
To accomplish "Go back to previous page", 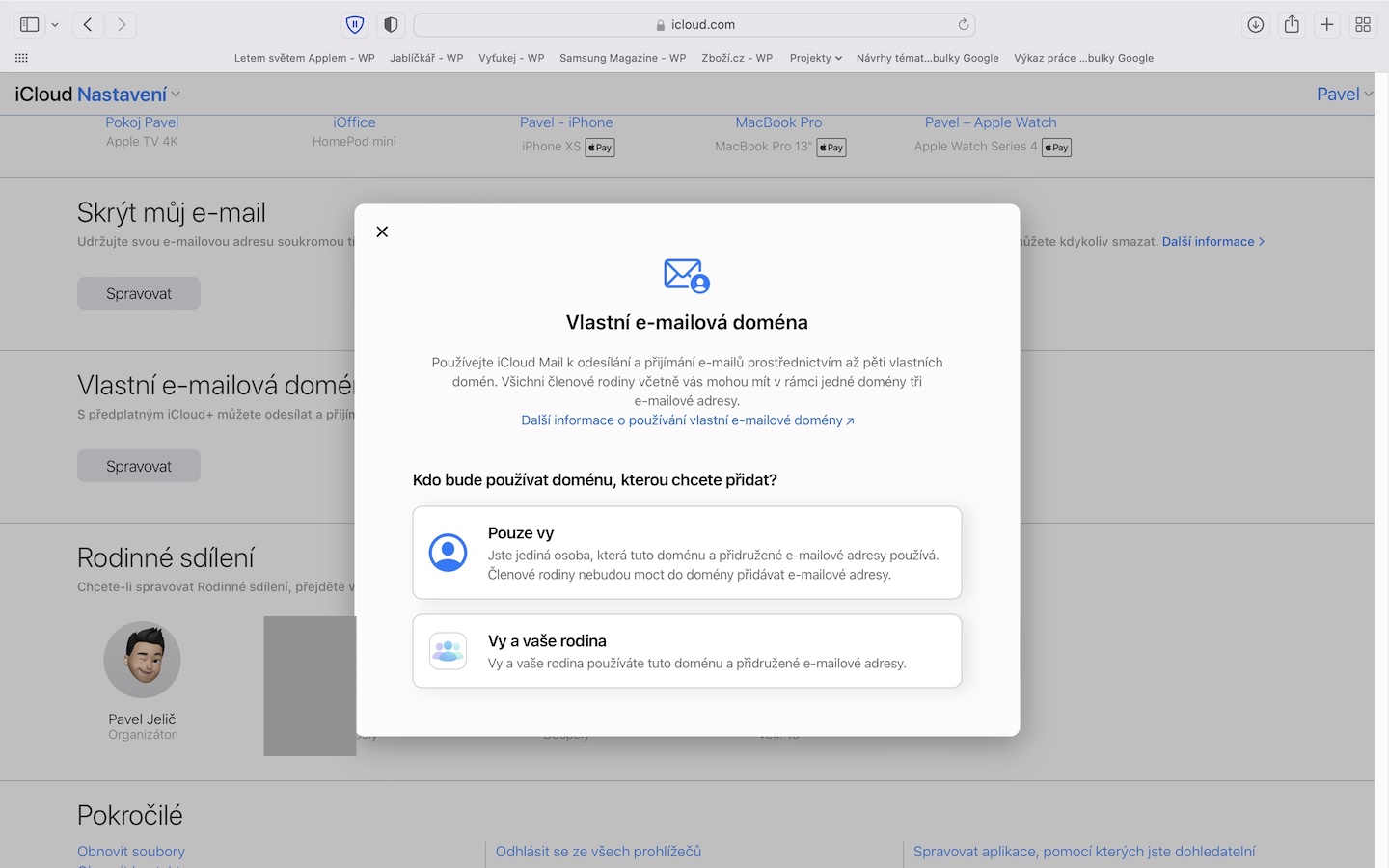I will pos(88,25).
